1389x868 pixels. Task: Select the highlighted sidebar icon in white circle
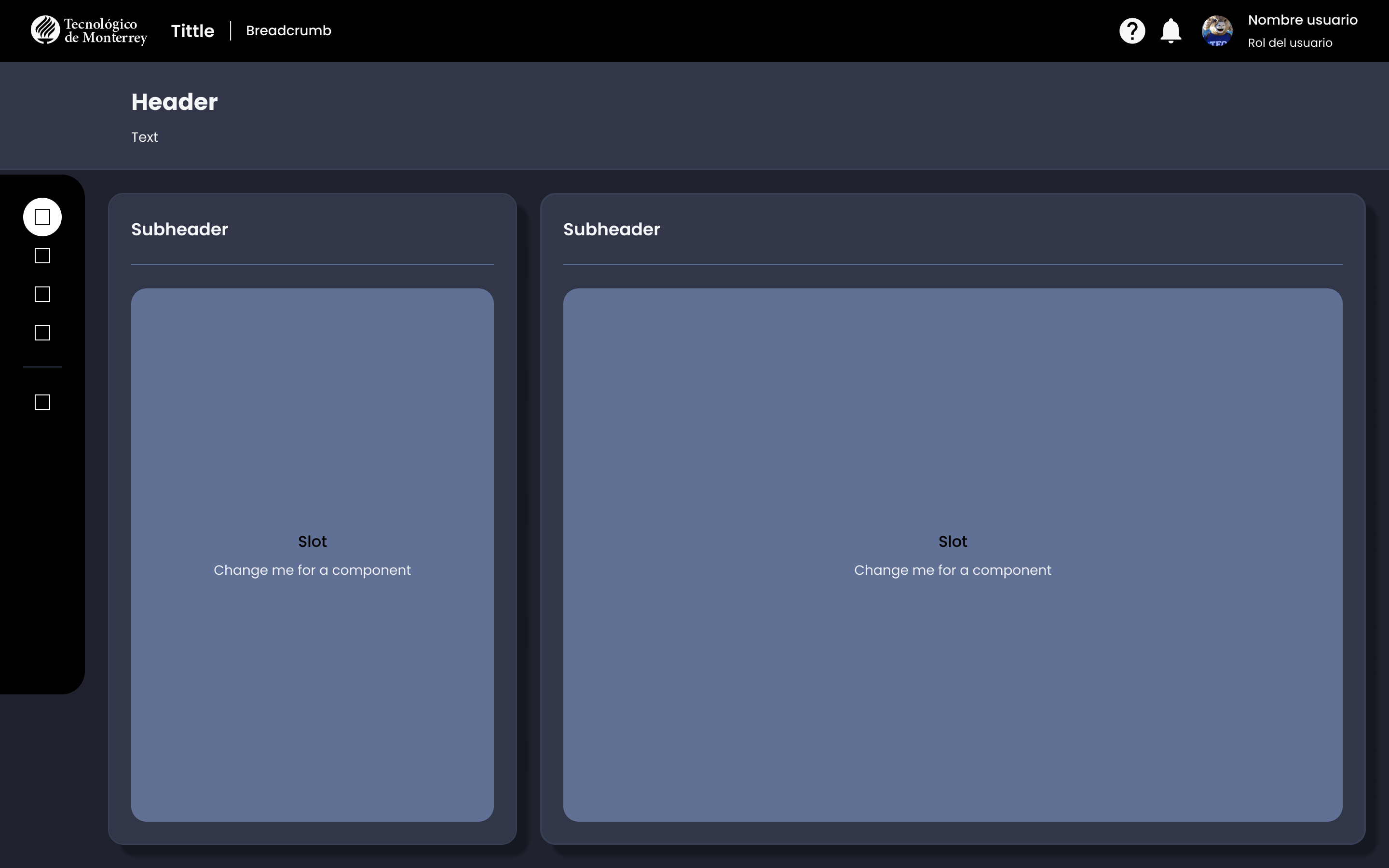pyautogui.click(x=42, y=217)
